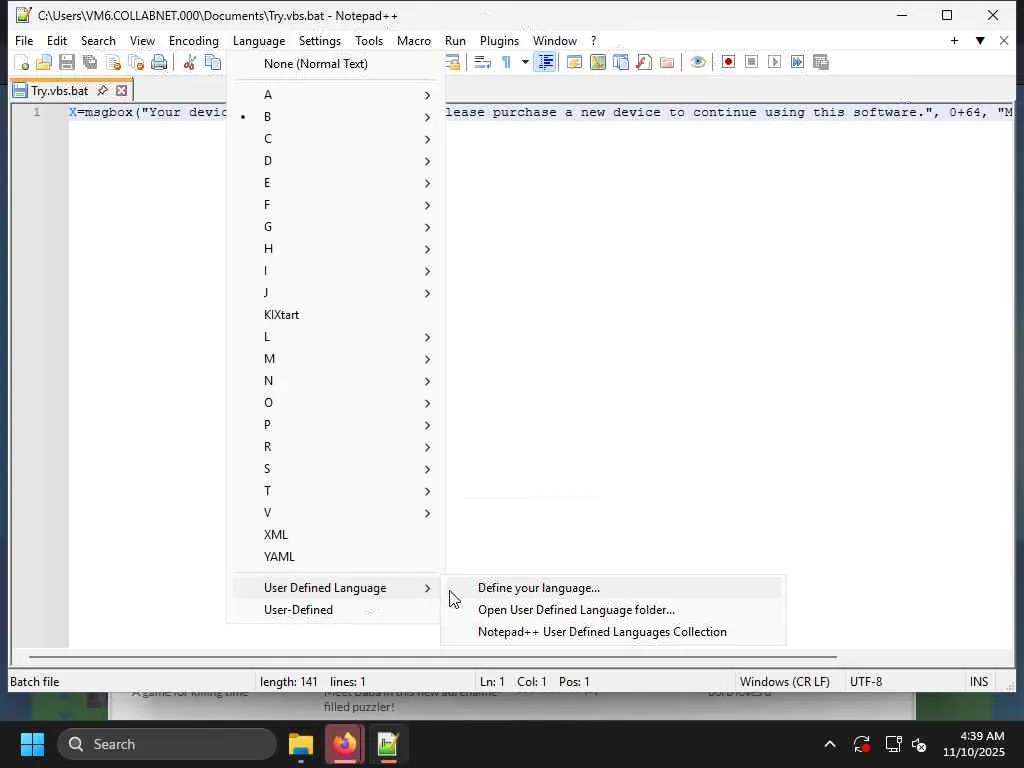Open dropdown arrow beside pilcrow icon

point(524,62)
